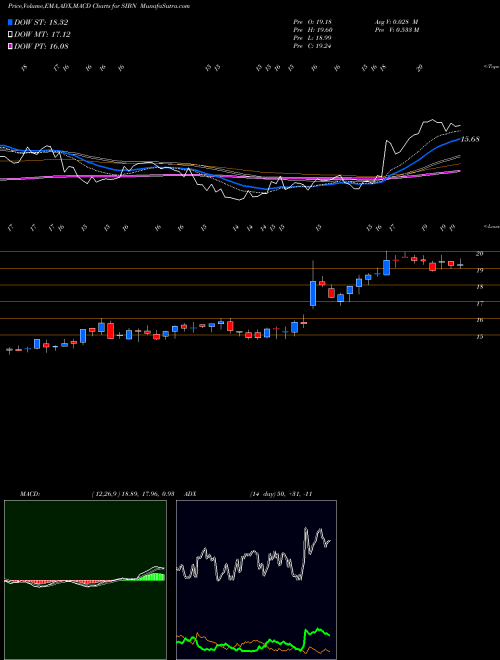Click the chart title mentioning SIBN MunafaSutra.com
Image resolution: width=500 pixels, height=660 pixels.
(x=98, y=6)
